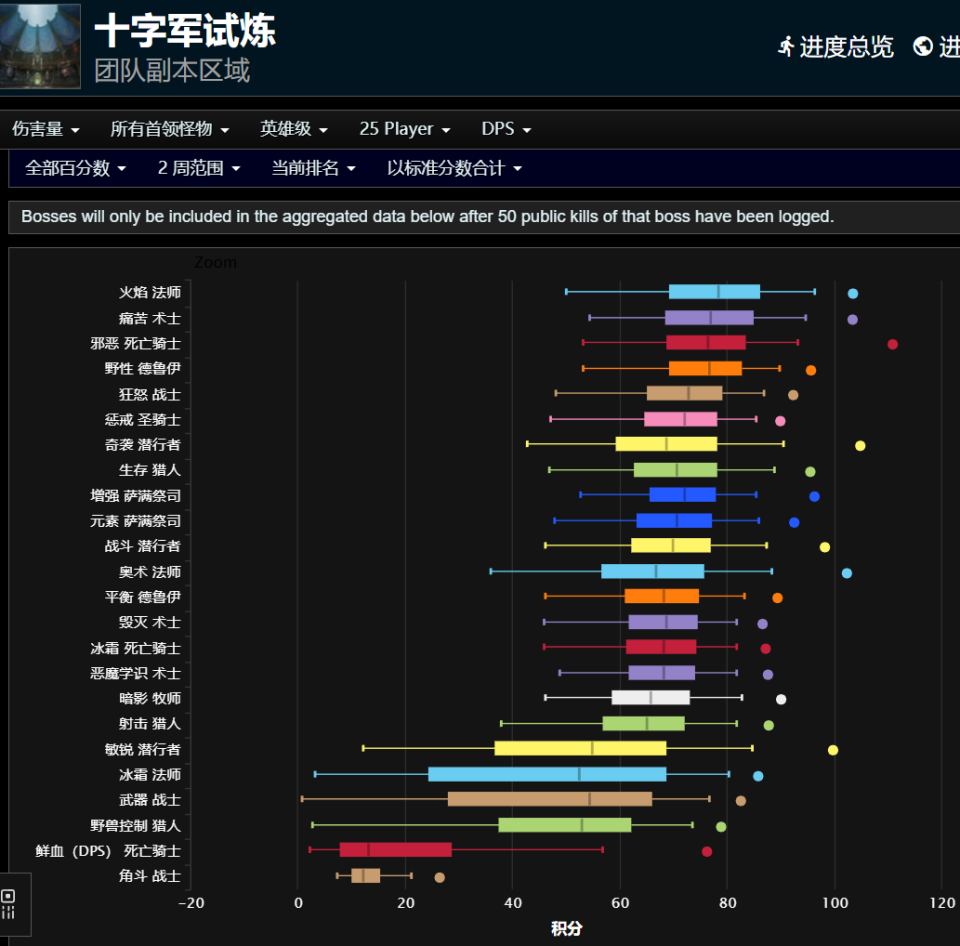Expand the 所有首领怪物 boss filter
This screenshot has width=960, height=946.
[170, 129]
